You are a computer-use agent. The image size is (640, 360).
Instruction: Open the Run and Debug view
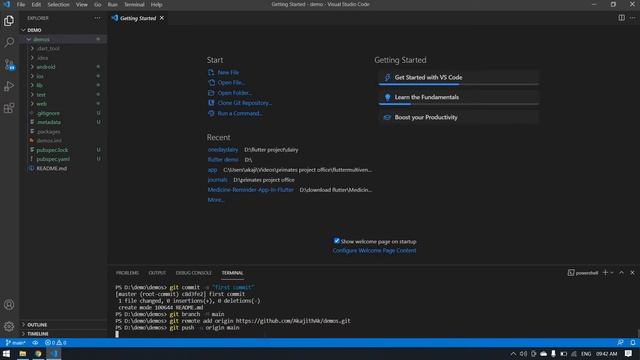pyautogui.click(x=9, y=86)
